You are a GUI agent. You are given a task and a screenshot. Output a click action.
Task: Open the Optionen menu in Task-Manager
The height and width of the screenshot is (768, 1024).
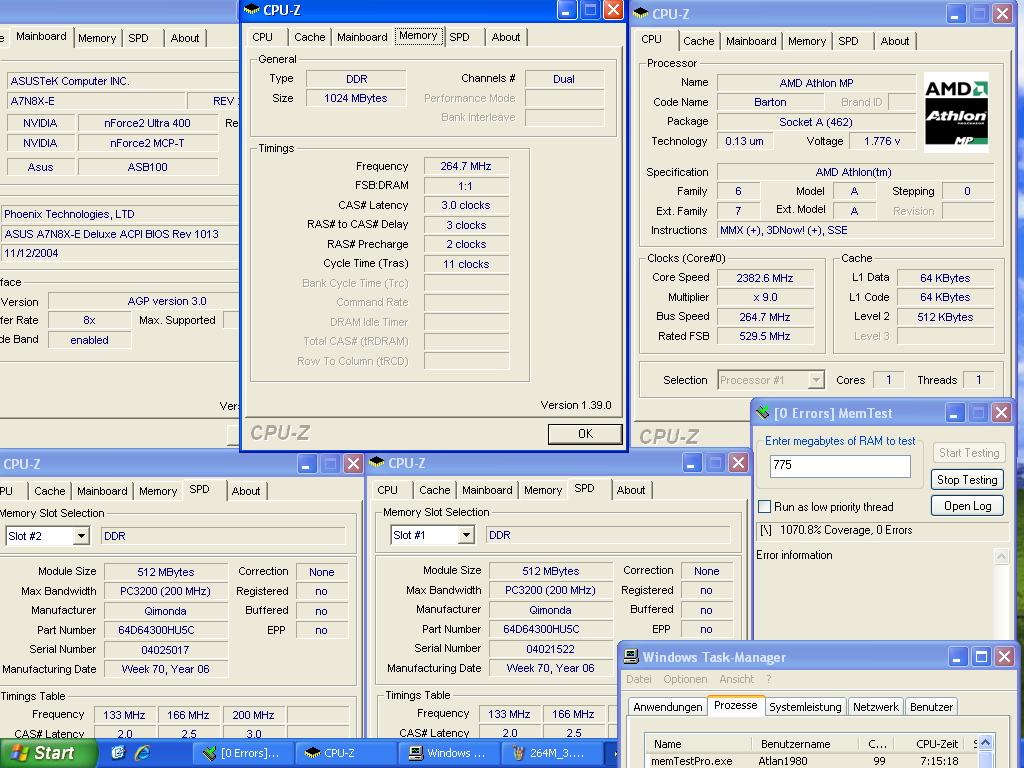coord(685,679)
